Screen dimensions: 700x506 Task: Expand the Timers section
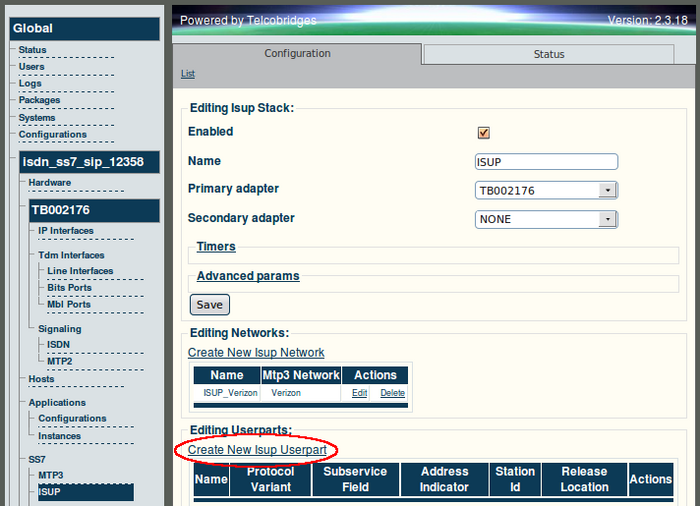(216, 246)
